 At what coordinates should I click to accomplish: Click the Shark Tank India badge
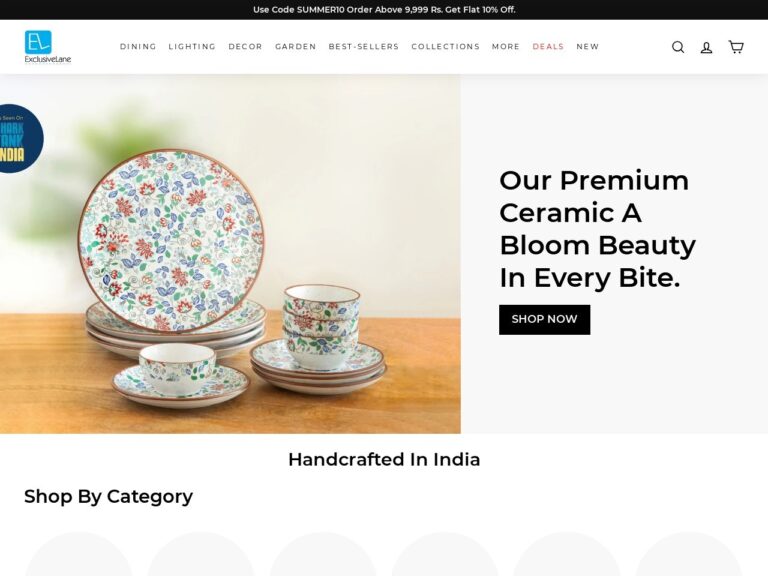[x=20, y=139]
